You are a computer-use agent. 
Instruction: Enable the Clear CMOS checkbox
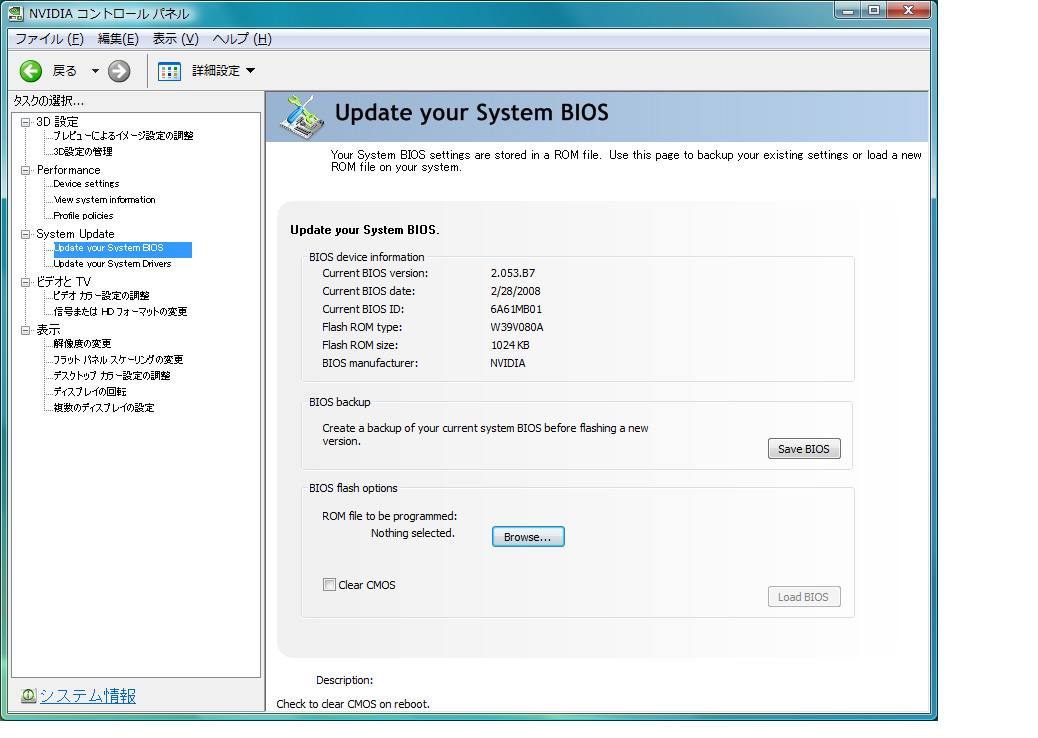(x=329, y=585)
